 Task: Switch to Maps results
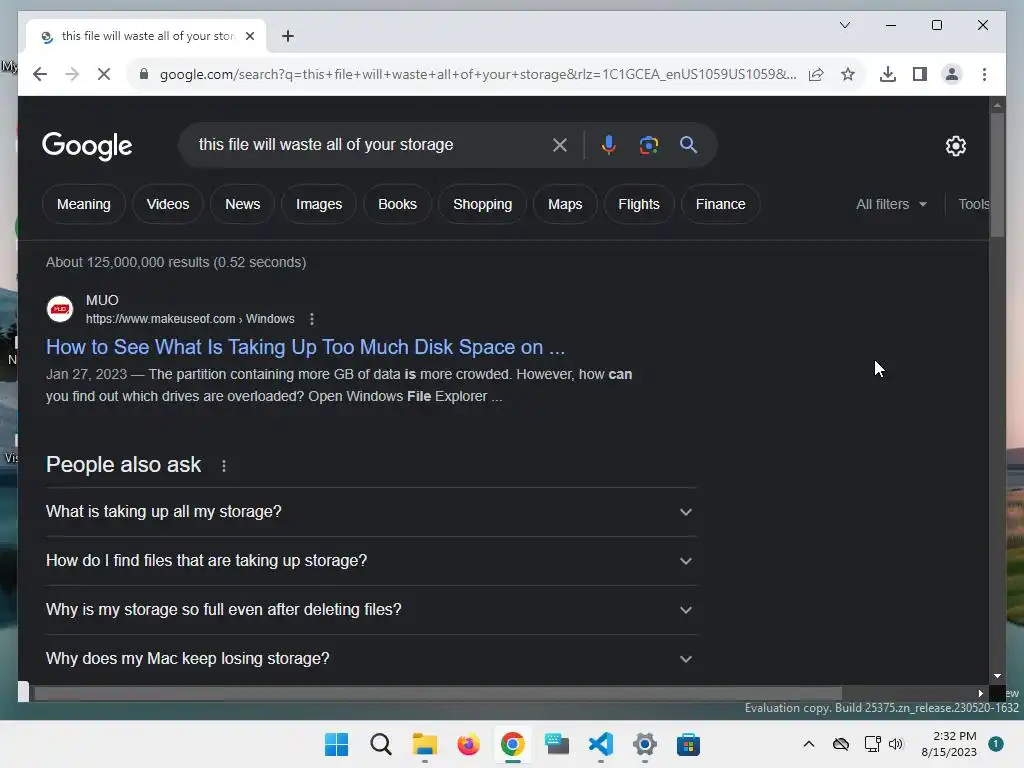pyautogui.click(x=565, y=204)
